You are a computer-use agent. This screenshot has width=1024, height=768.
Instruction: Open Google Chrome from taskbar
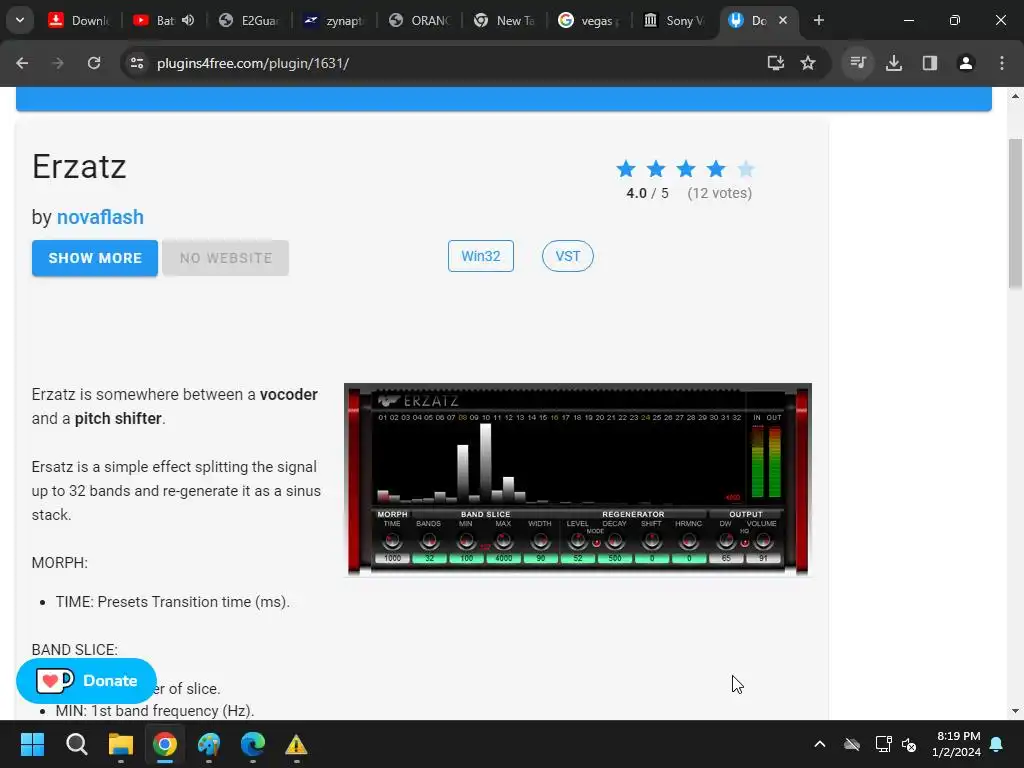tap(165, 744)
